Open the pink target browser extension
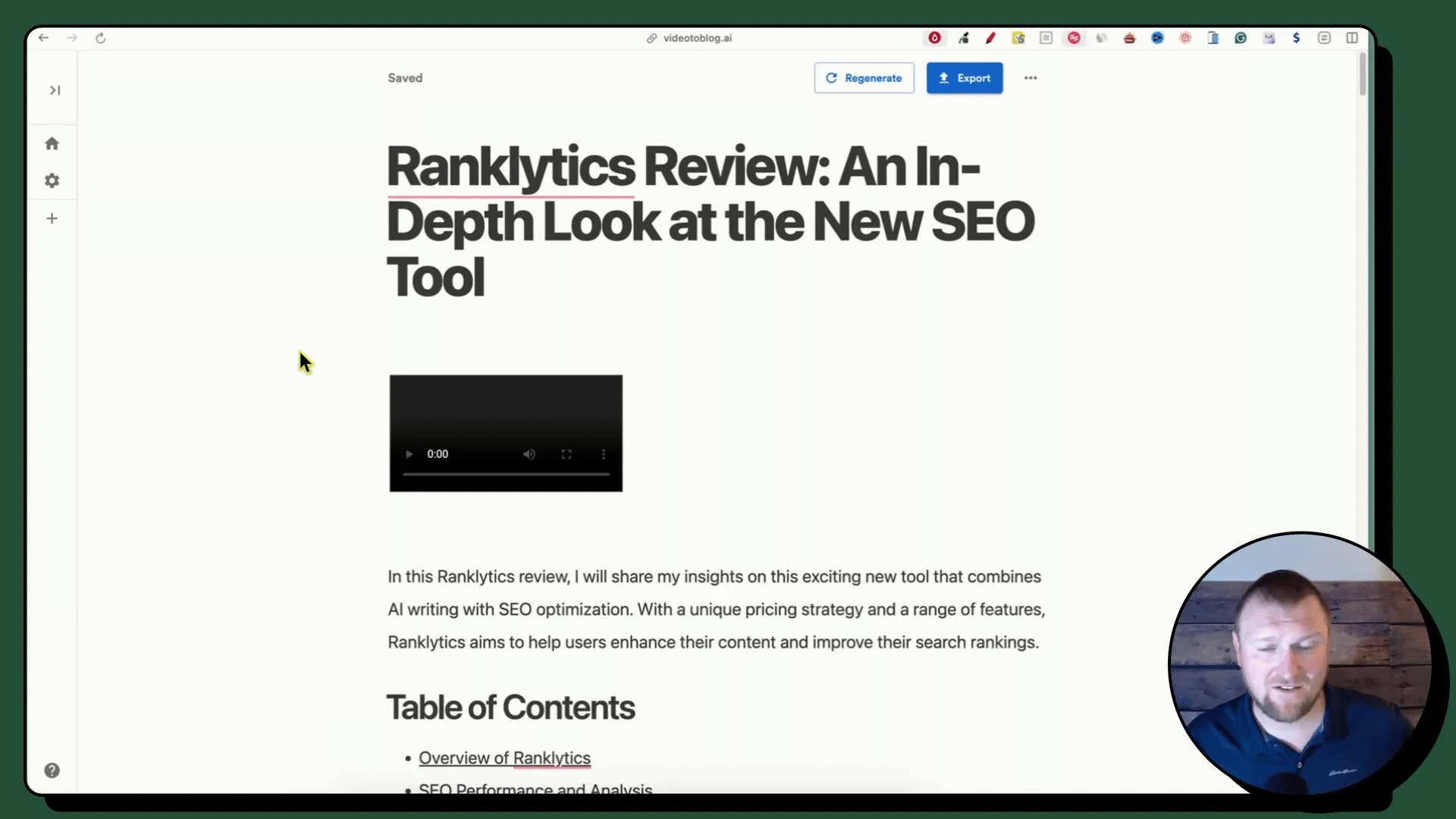1456x819 pixels. pos(1185,38)
